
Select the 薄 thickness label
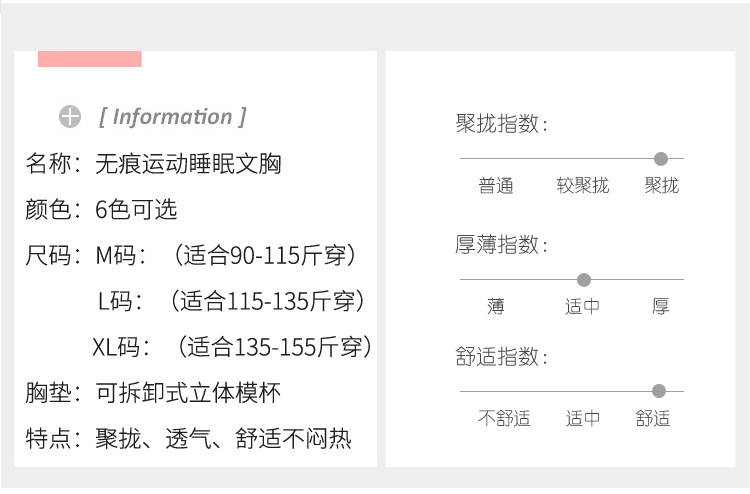click(x=496, y=307)
